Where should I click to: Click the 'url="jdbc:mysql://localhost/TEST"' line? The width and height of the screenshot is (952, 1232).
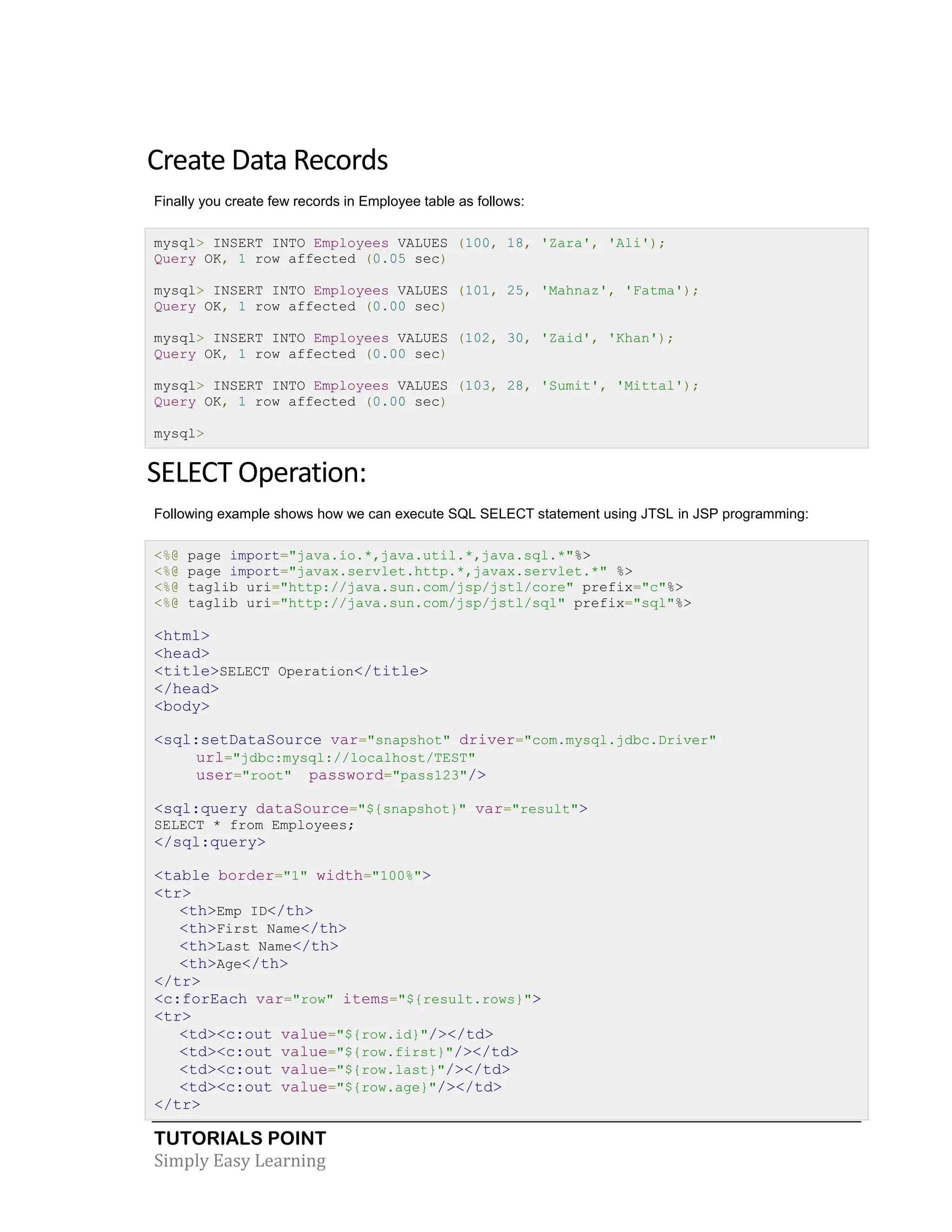336,758
